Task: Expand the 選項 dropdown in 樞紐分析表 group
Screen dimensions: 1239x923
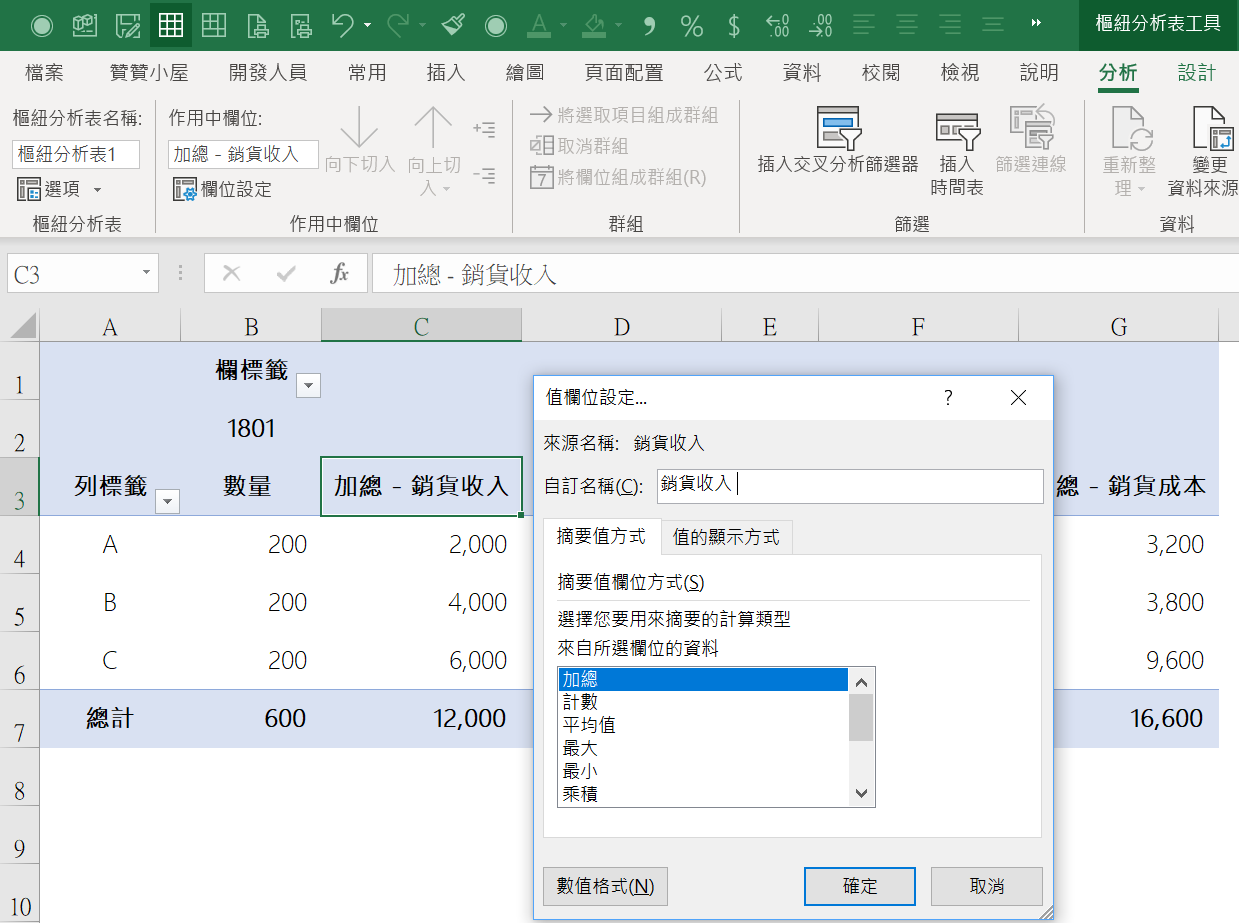Action: 97,189
